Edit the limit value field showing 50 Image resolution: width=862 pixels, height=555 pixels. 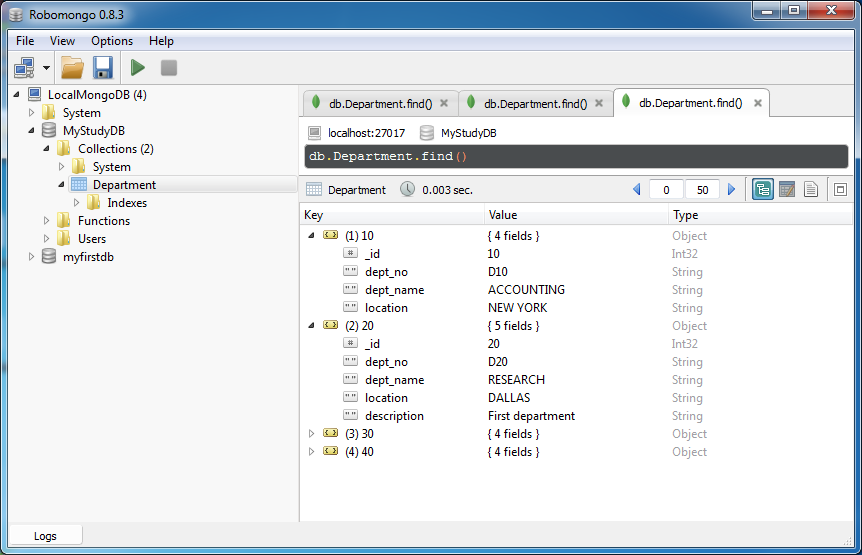(702, 190)
